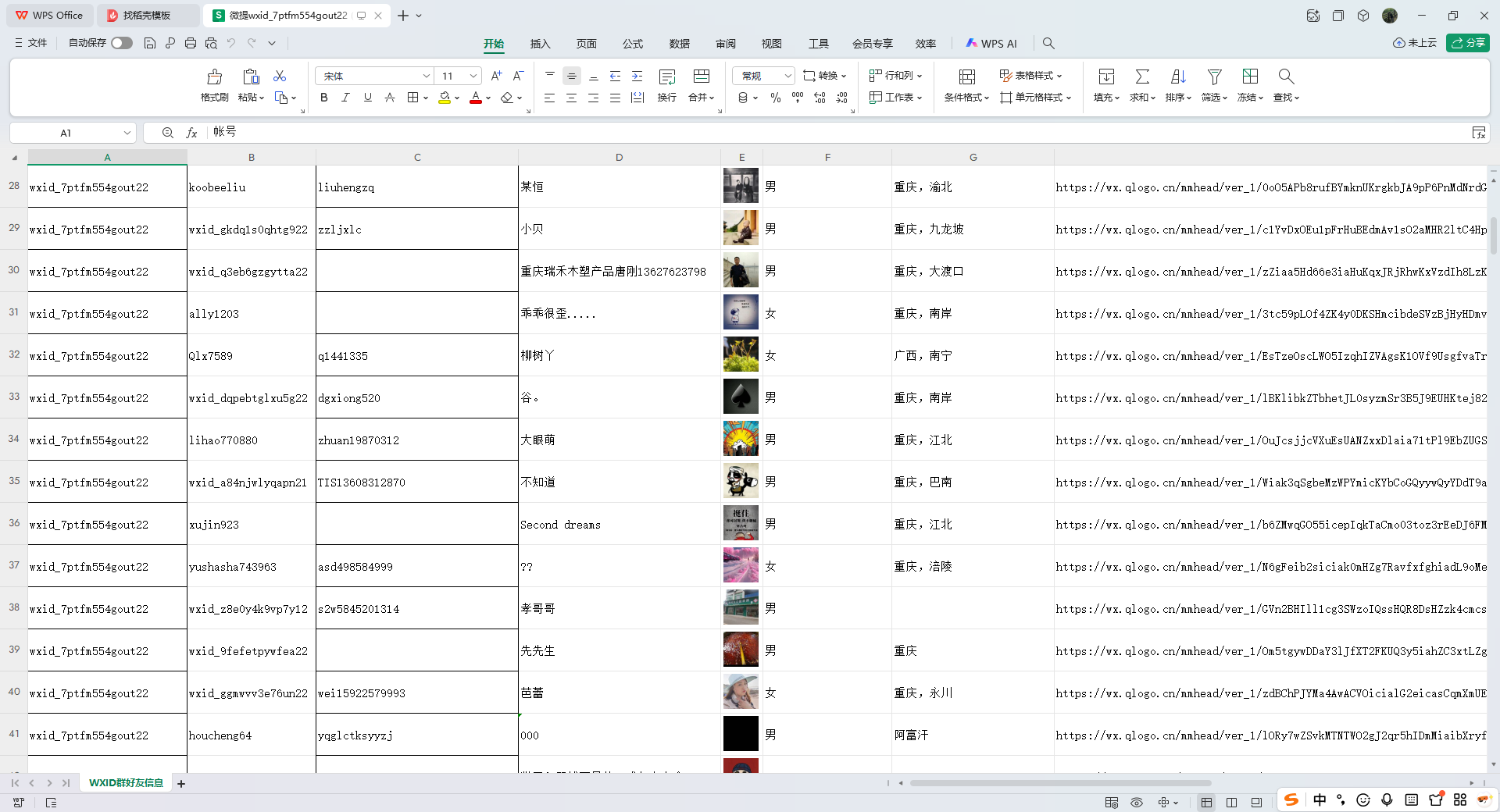Click the percent style icon
The image size is (1500, 812).
point(775,98)
